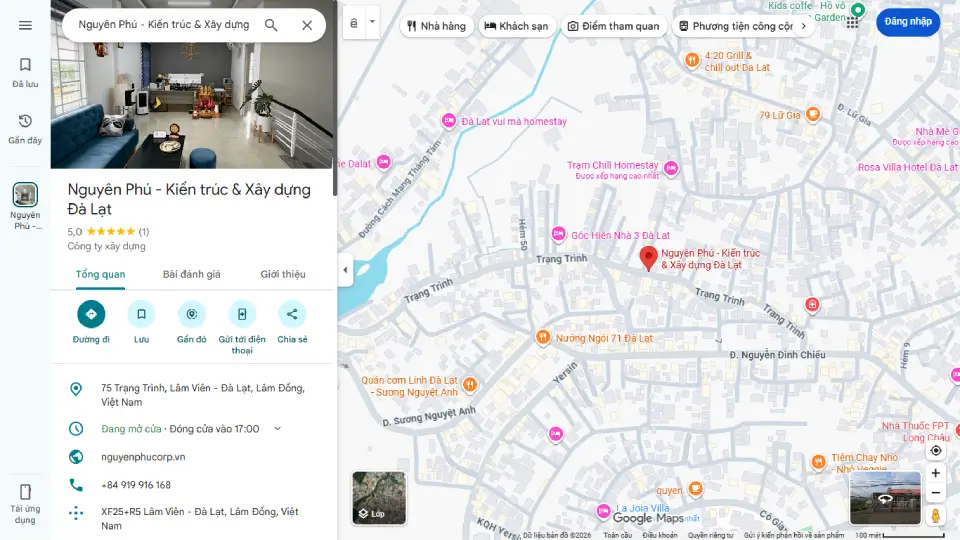Switch to Tổng quan tab
Image resolution: width=960 pixels, height=540 pixels.
tap(100, 274)
